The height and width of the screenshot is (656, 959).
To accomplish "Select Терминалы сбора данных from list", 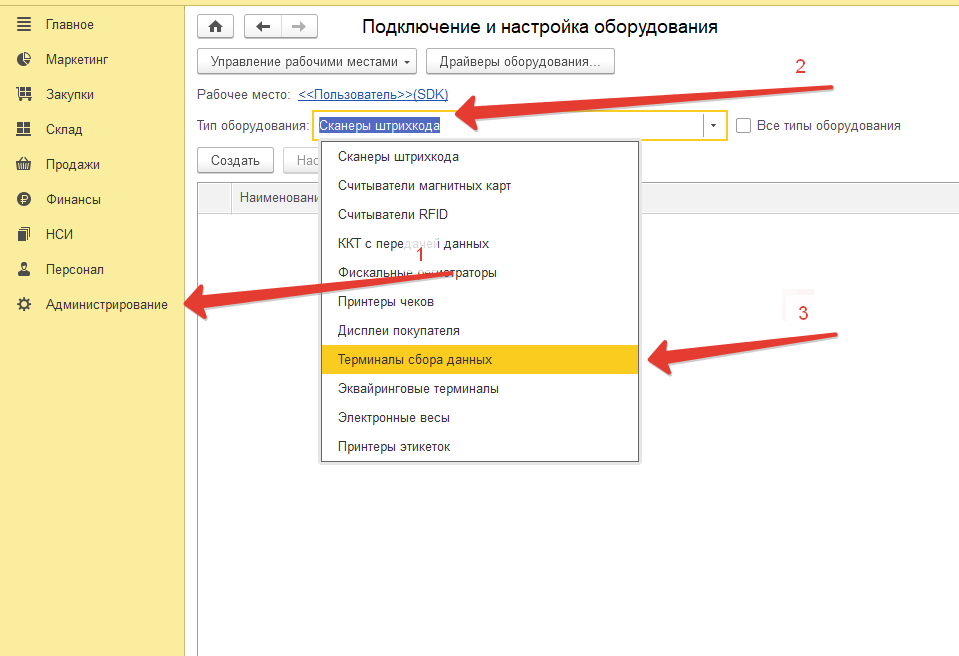I will [x=415, y=360].
